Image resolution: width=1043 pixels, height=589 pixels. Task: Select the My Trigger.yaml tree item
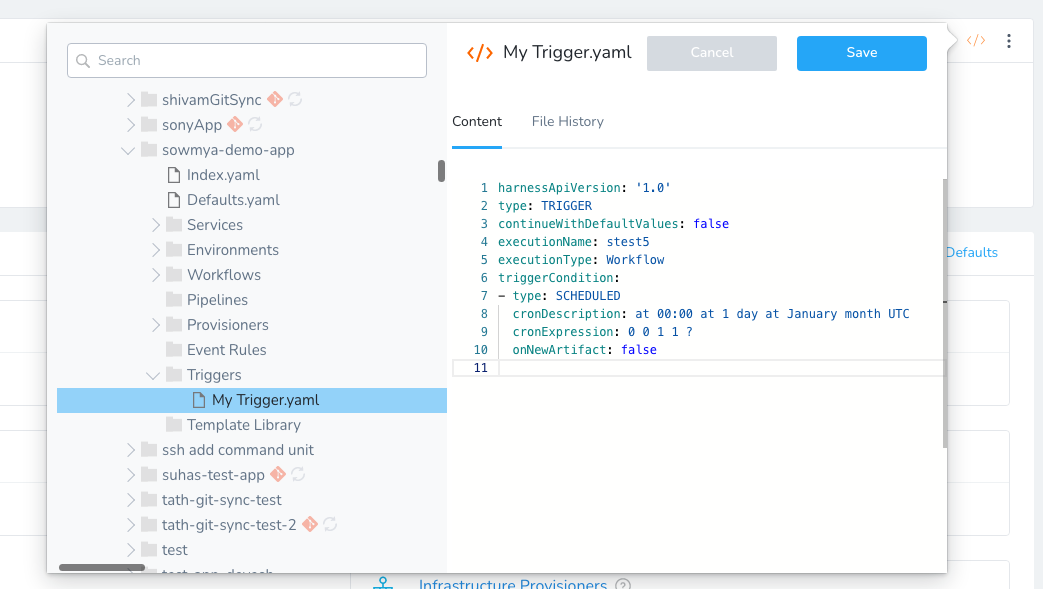click(x=252, y=400)
